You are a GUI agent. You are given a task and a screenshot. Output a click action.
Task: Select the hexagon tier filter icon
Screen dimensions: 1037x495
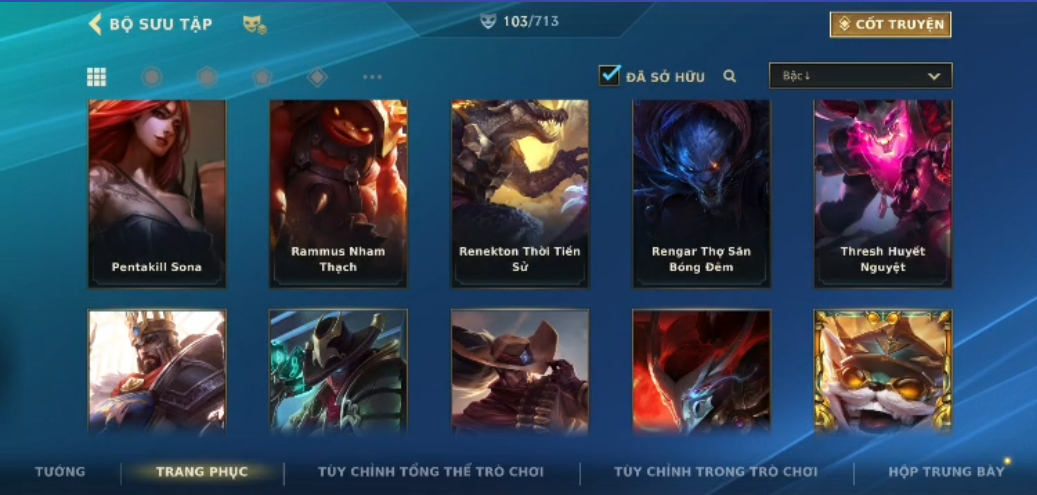pos(208,77)
